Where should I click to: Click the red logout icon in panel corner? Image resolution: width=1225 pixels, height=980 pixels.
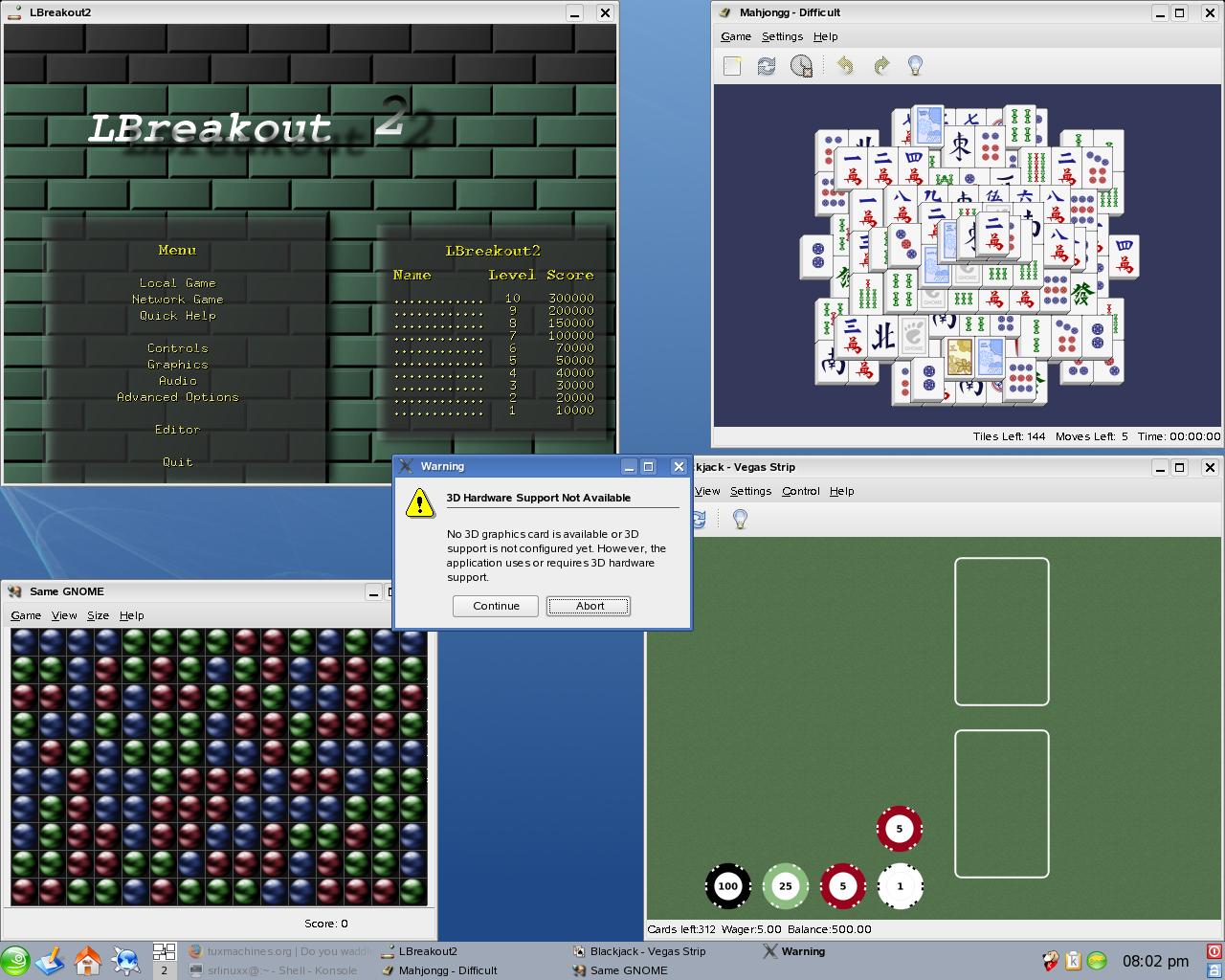tap(1214, 951)
